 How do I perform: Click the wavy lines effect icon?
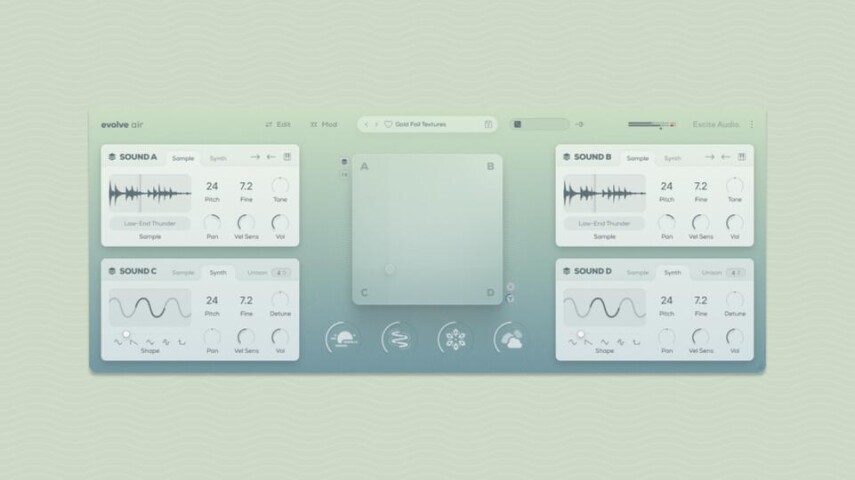point(398,339)
